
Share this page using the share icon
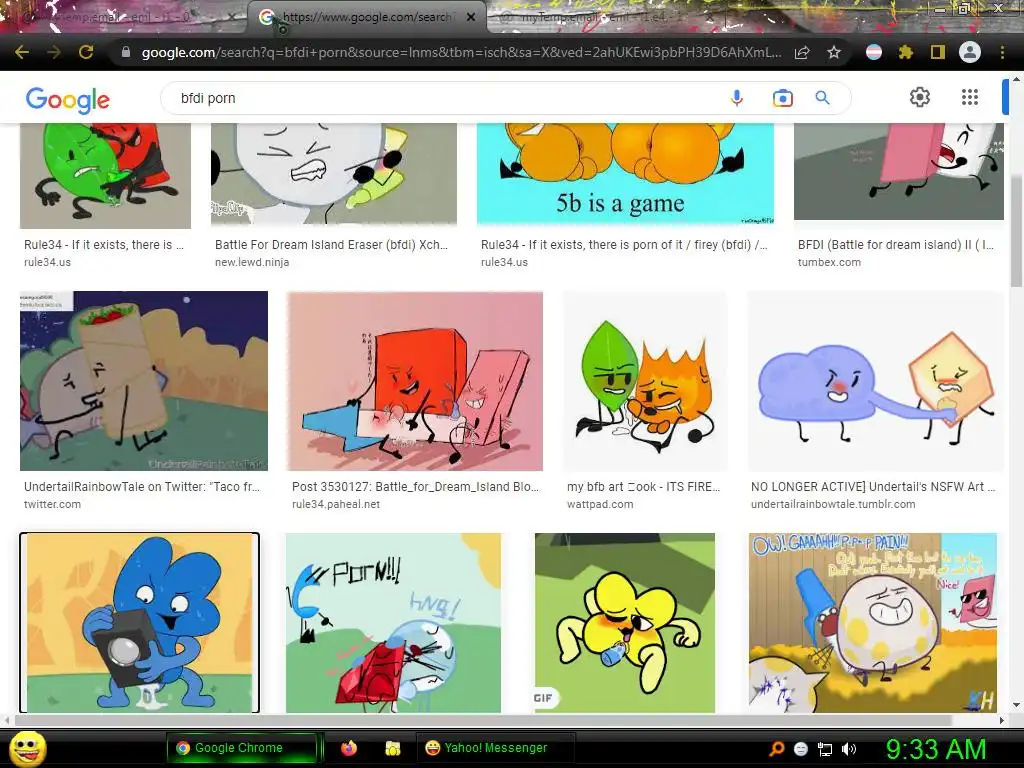(802, 52)
